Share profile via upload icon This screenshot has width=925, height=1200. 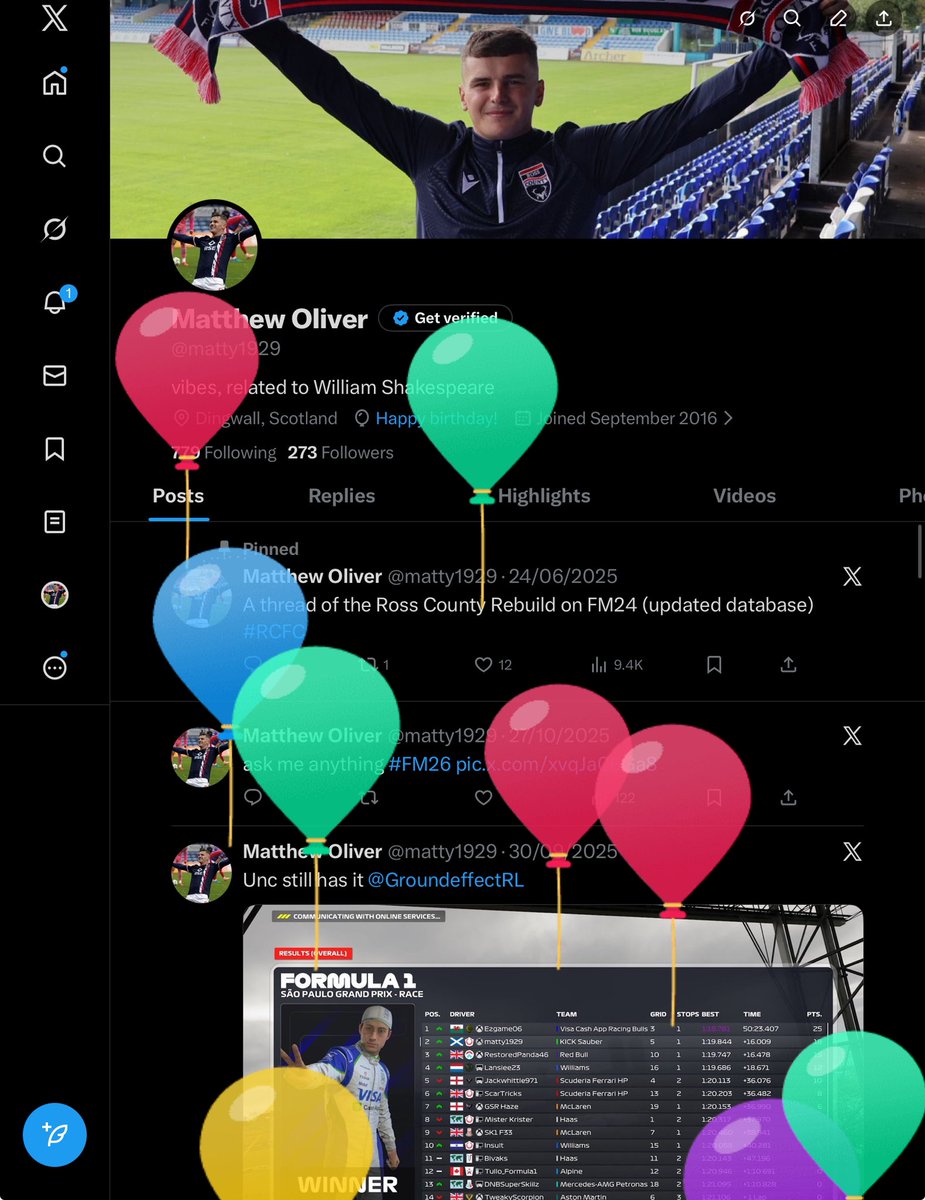click(x=883, y=18)
